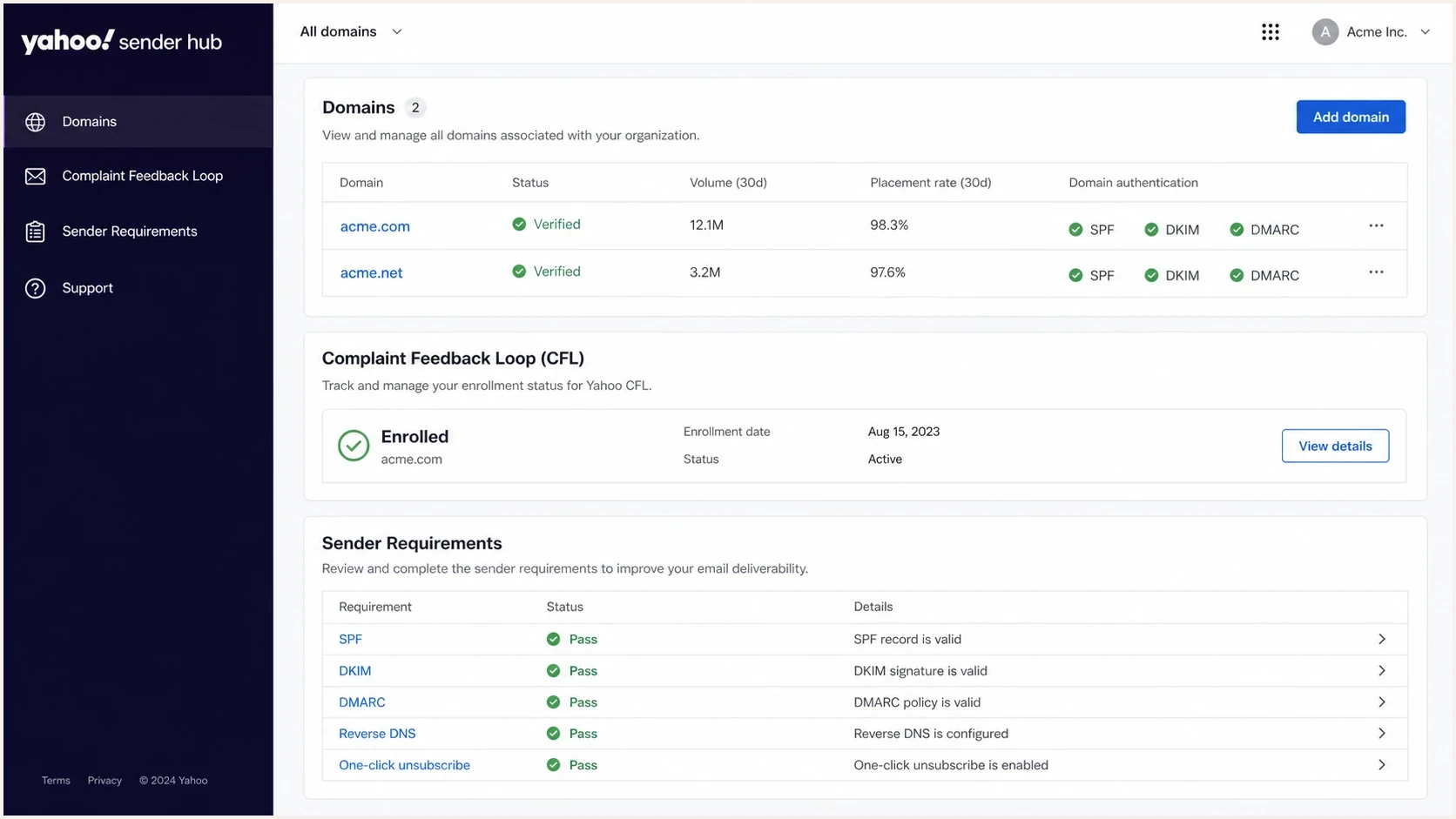Expand the Acme Inc. account menu arrow
Image resolution: width=1456 pixels, height=819 pixels.
tap(1426, 32)
